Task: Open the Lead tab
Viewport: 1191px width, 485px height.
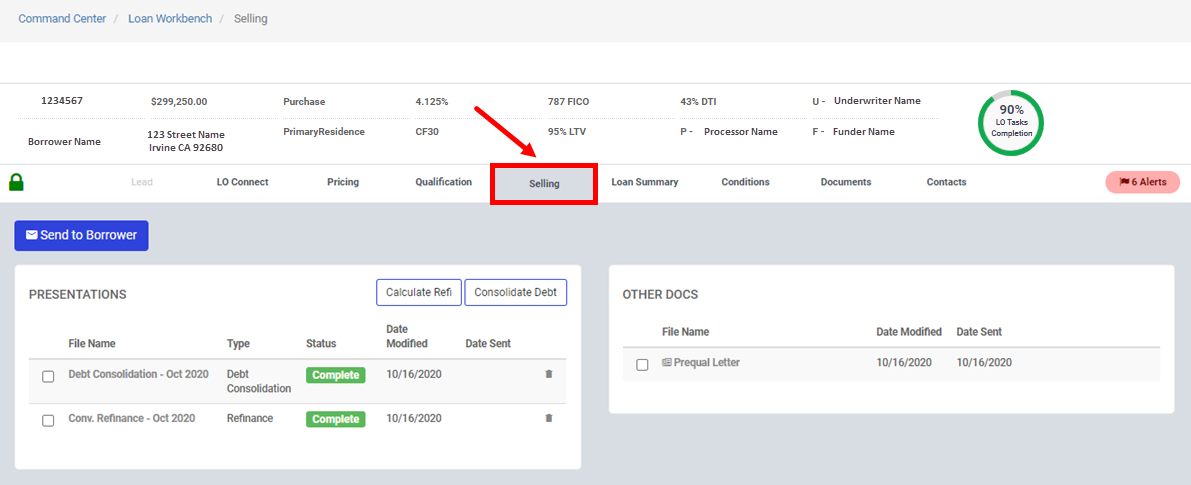Action: point(141,182)
